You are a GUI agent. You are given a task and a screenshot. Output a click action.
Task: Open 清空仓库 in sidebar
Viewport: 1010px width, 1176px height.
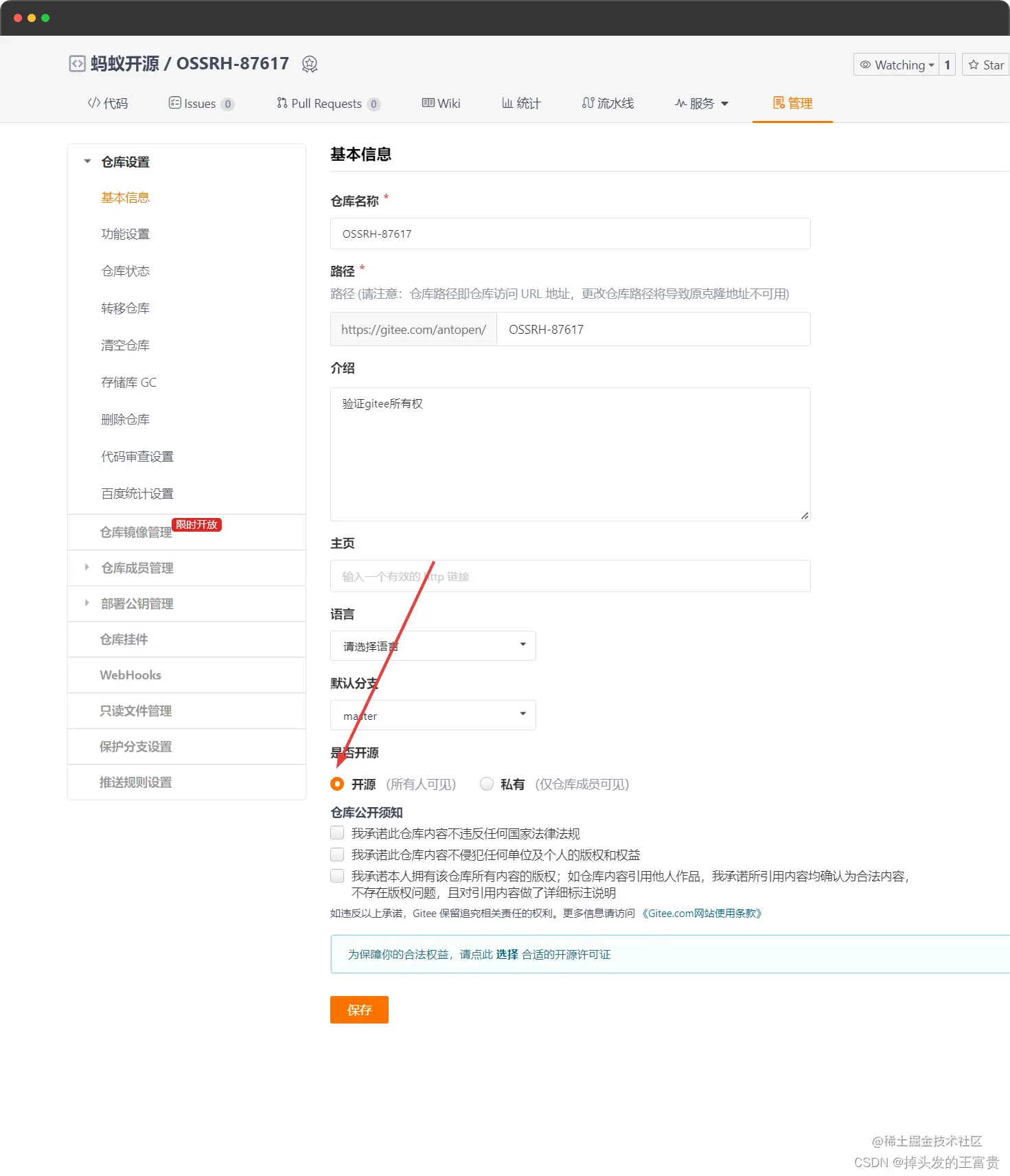coord(125,346)
